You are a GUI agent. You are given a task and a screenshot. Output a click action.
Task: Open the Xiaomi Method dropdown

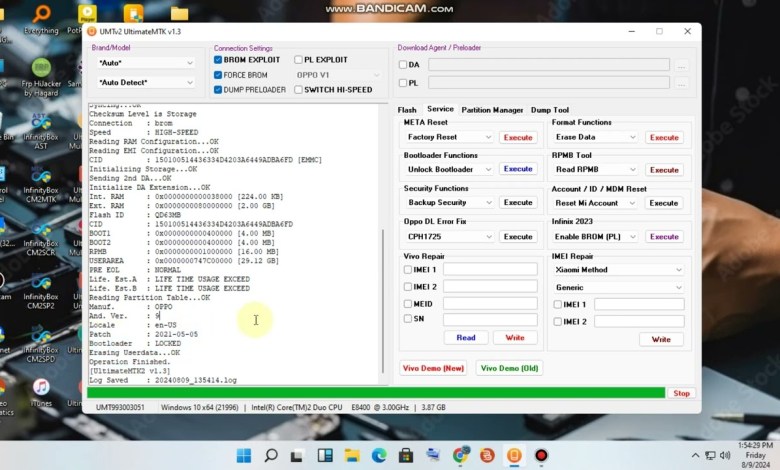[x=618, y=270]
